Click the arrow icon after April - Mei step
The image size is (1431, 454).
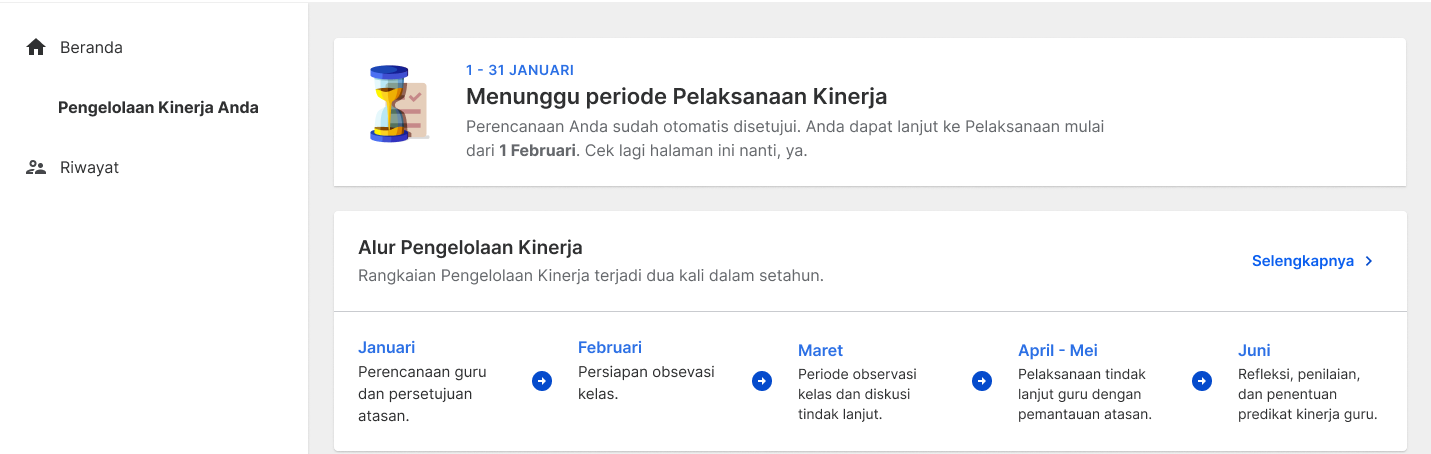pos(1202,381)
